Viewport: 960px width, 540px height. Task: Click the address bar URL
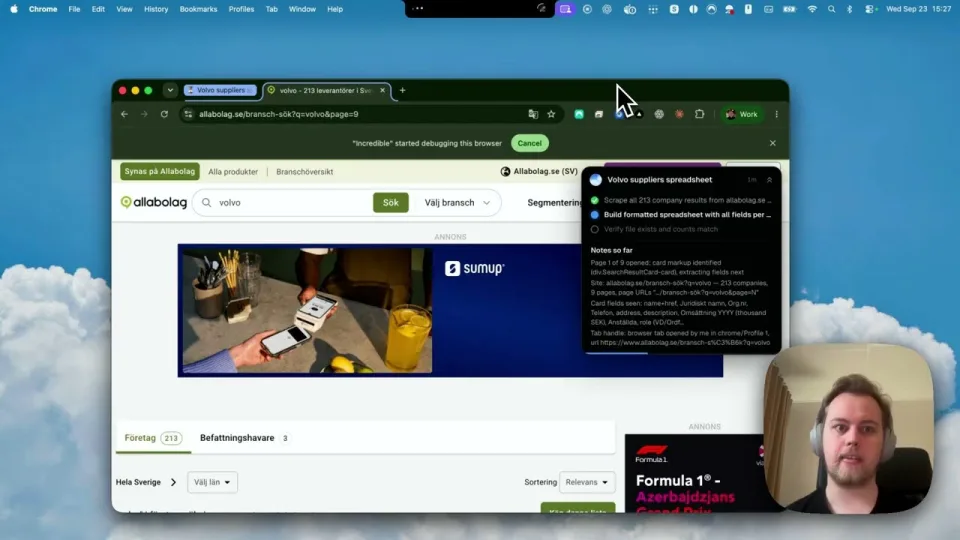(x=279, y=114)
